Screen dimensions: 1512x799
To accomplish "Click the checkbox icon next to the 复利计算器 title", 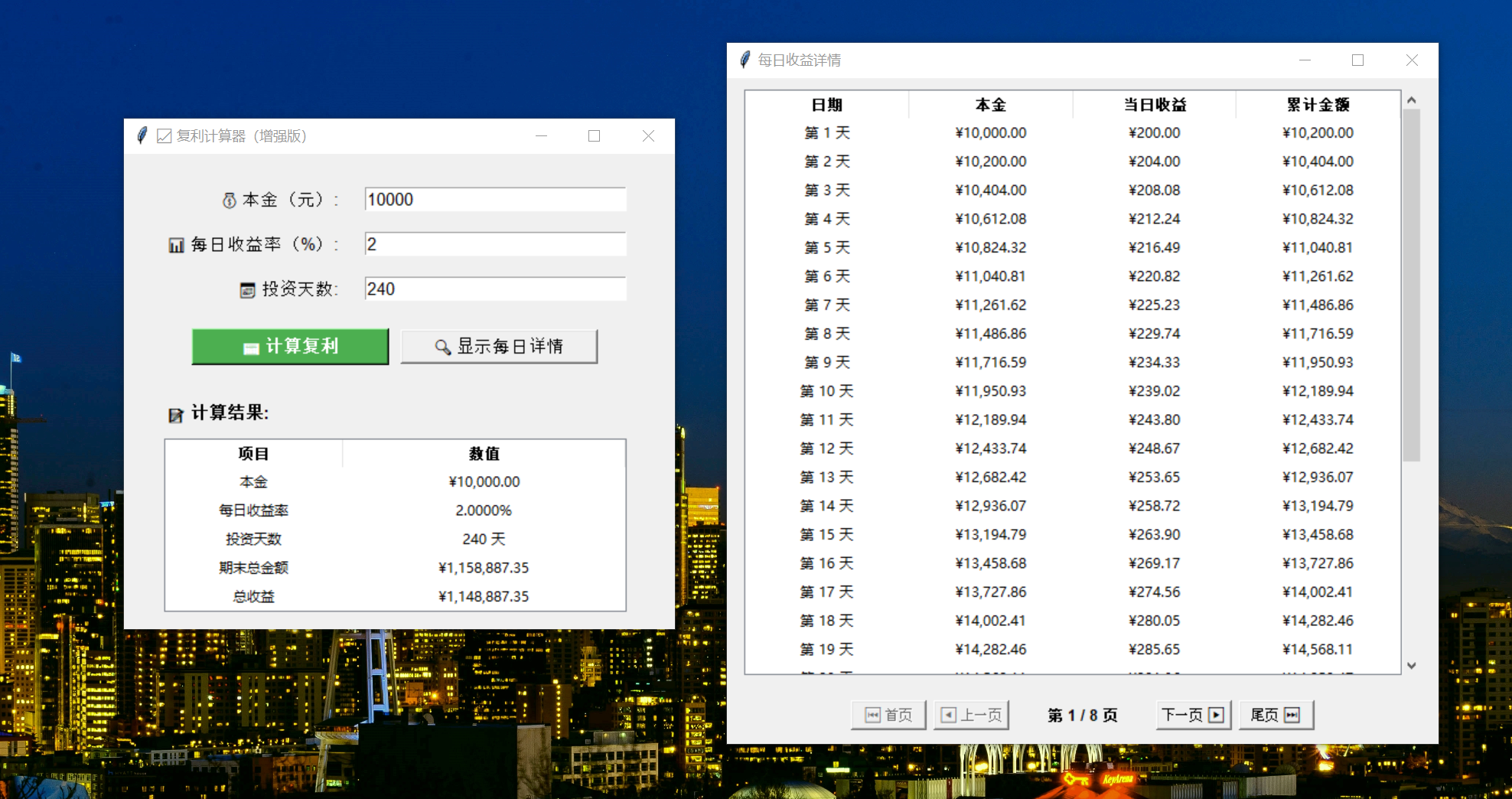I will coord(163,135).
